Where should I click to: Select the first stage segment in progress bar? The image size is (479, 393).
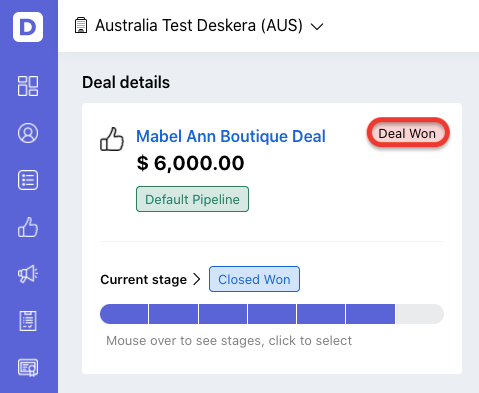pos(124,314)
